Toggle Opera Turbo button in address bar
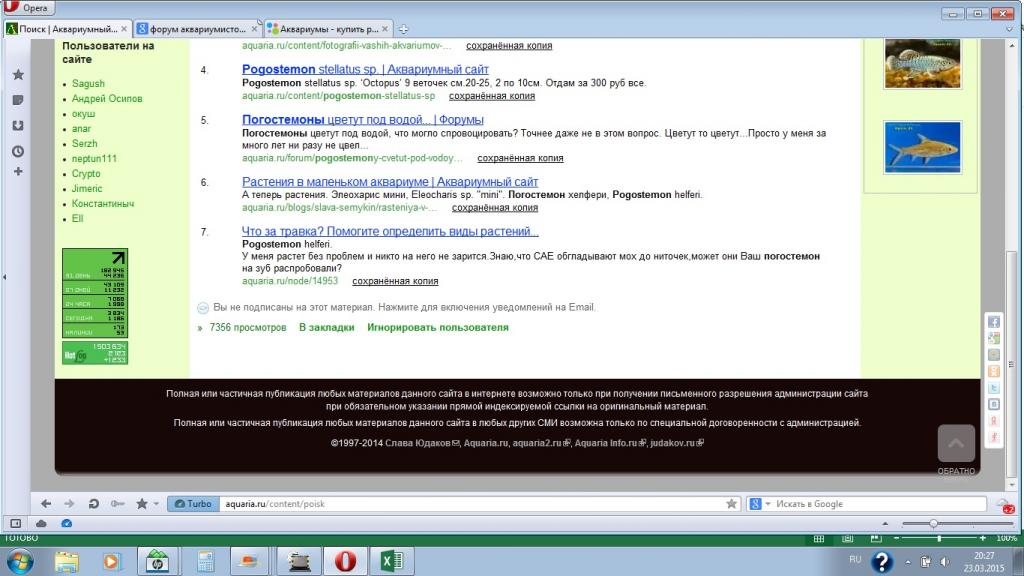 point(193,504)
